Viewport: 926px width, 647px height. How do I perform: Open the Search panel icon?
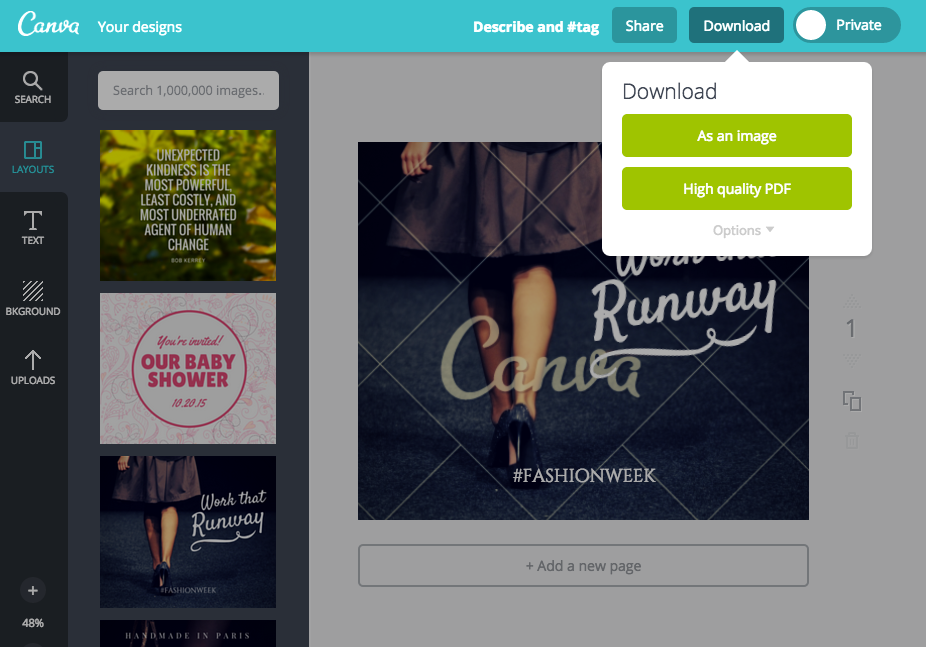(32, 87)
